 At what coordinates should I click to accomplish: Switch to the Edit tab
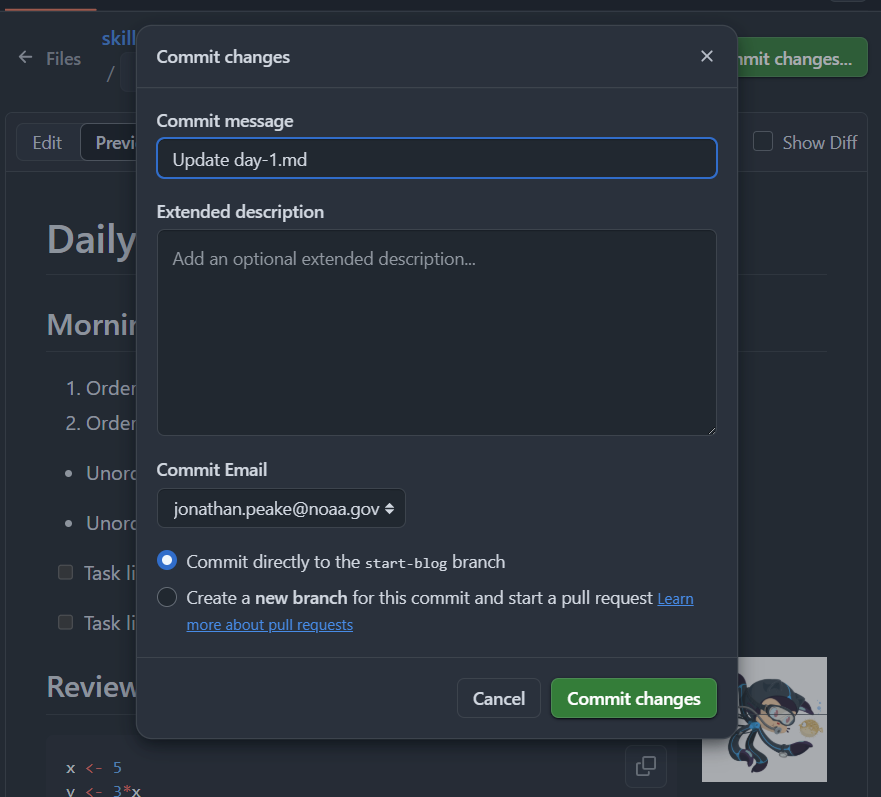coord(47,142)
